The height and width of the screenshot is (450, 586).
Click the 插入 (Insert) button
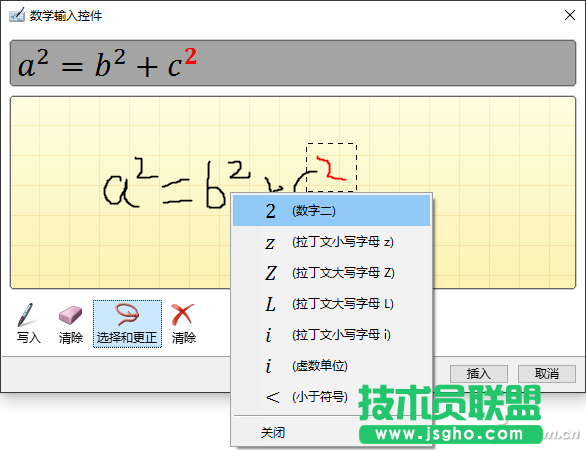click(x=479, y=374)
